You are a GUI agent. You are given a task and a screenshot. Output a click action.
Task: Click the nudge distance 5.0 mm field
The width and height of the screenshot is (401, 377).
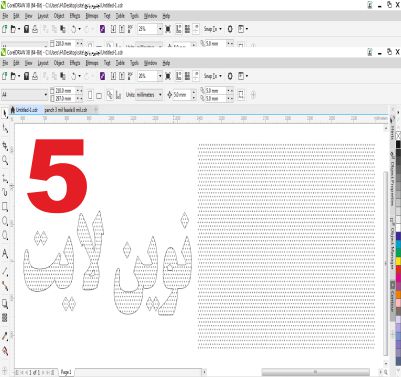point(181,95)
